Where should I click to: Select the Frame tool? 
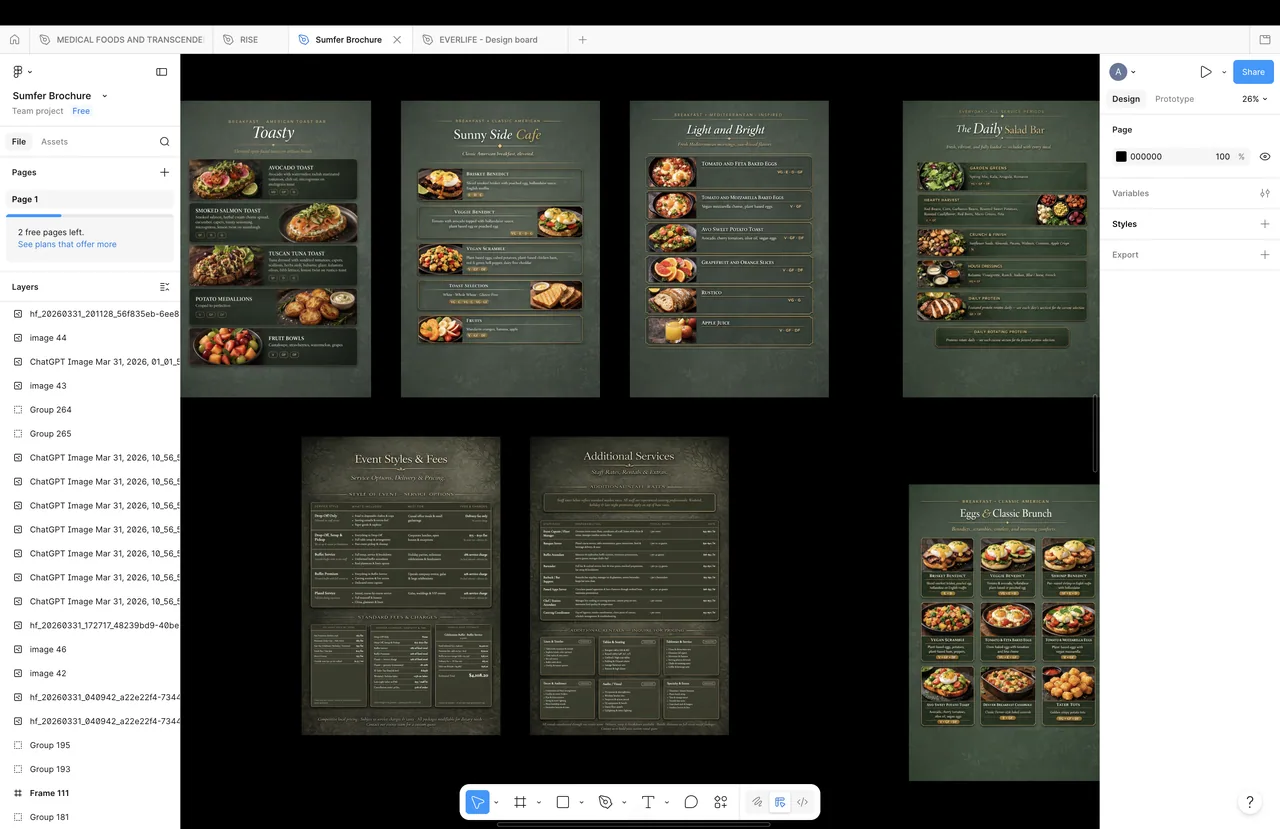click(x=520, y=802)
